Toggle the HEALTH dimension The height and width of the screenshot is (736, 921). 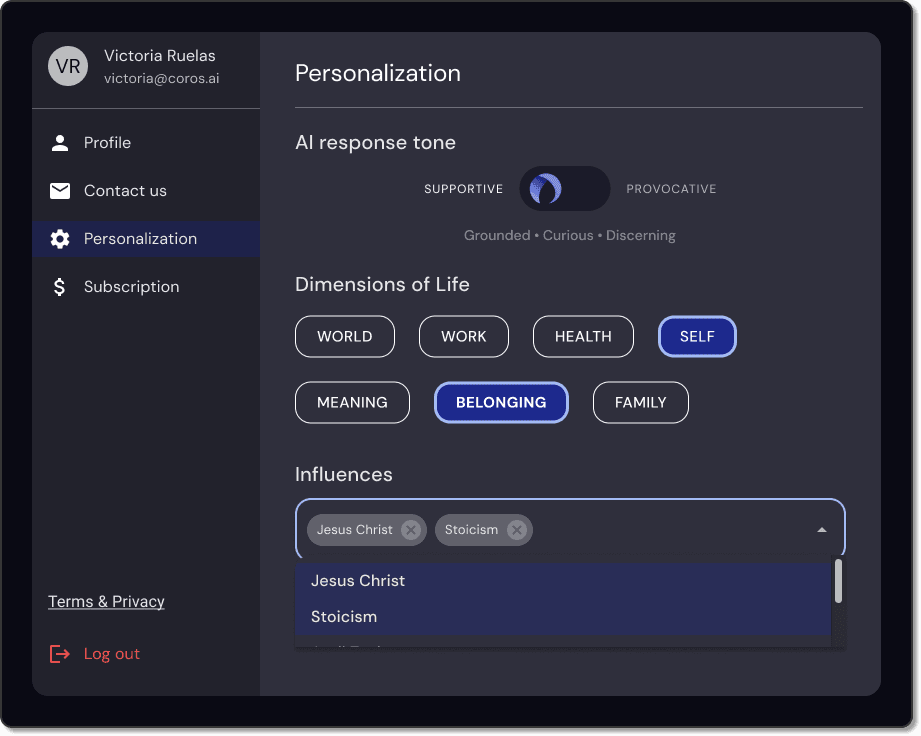(x=583, y=337)
